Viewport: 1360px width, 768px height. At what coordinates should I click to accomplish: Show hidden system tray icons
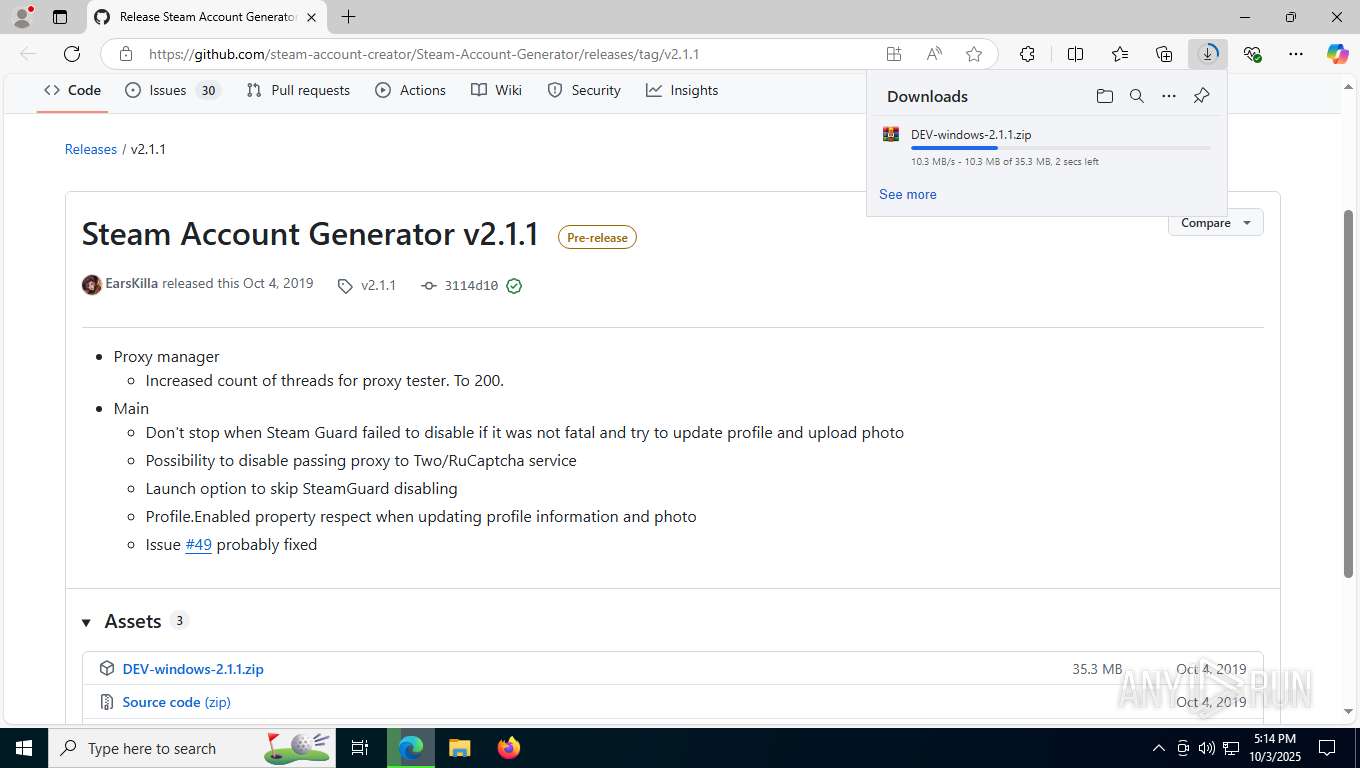[1159, 748]
